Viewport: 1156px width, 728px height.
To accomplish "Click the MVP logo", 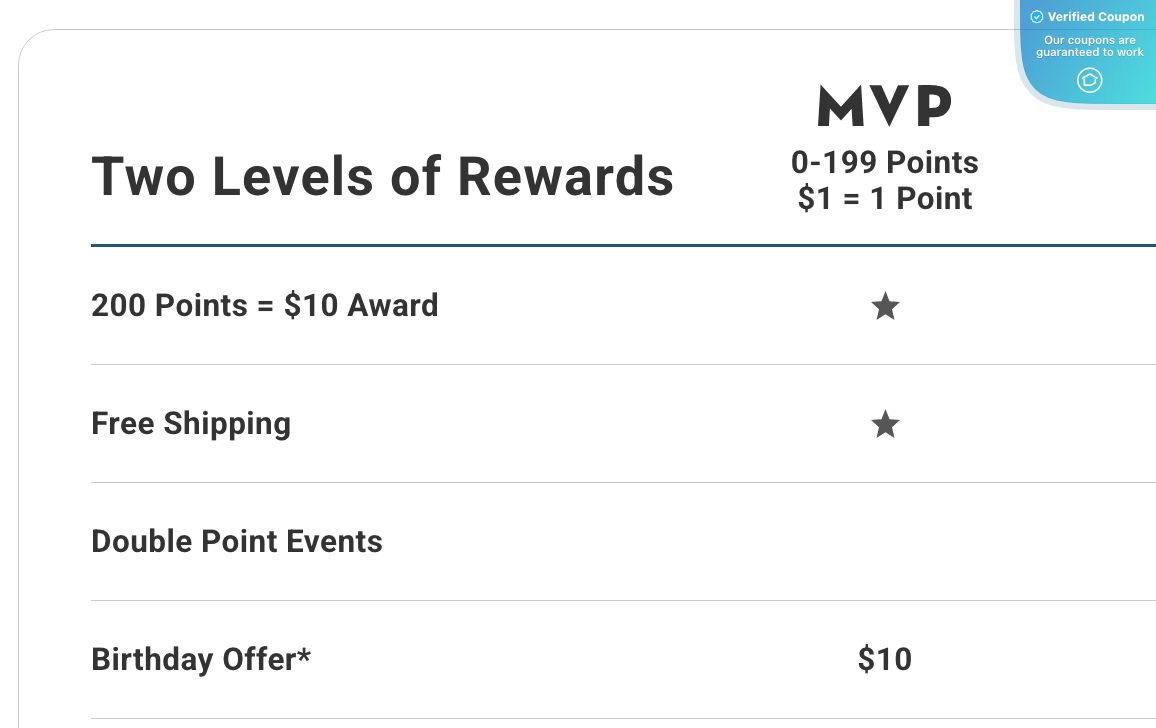I will click(885, 106).
